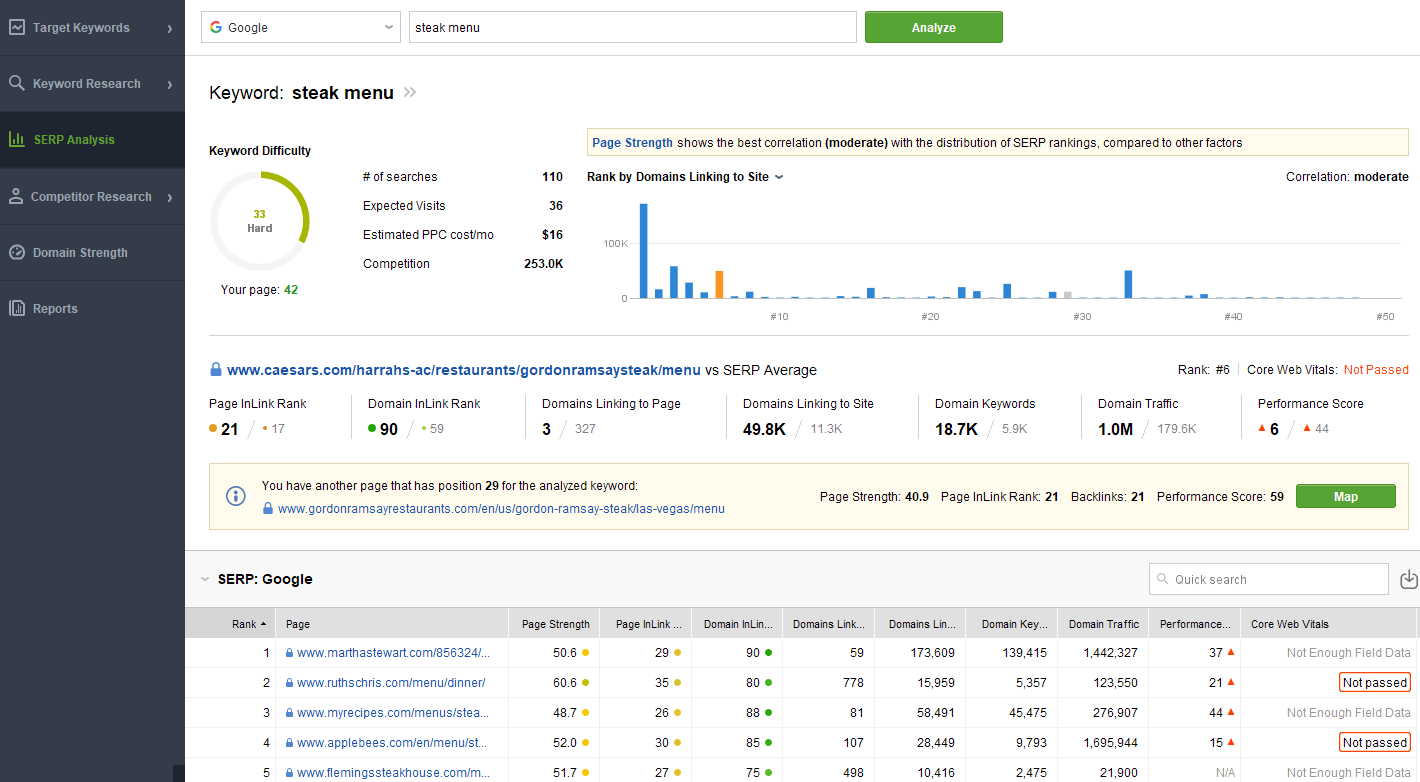
Task: Click Your page score 42
Action: tap(291, 290)
